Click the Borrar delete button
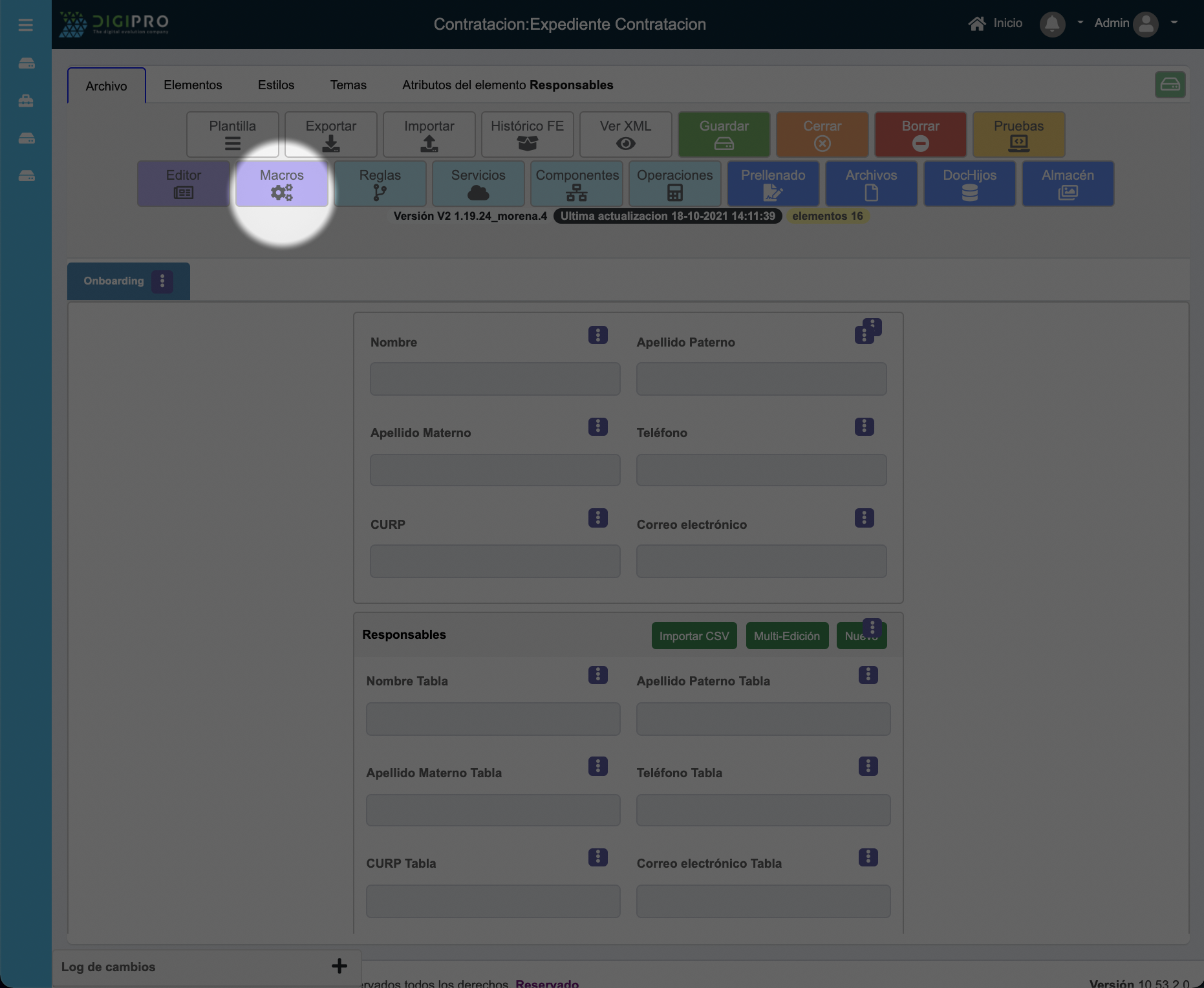 (x=920, y=134)
